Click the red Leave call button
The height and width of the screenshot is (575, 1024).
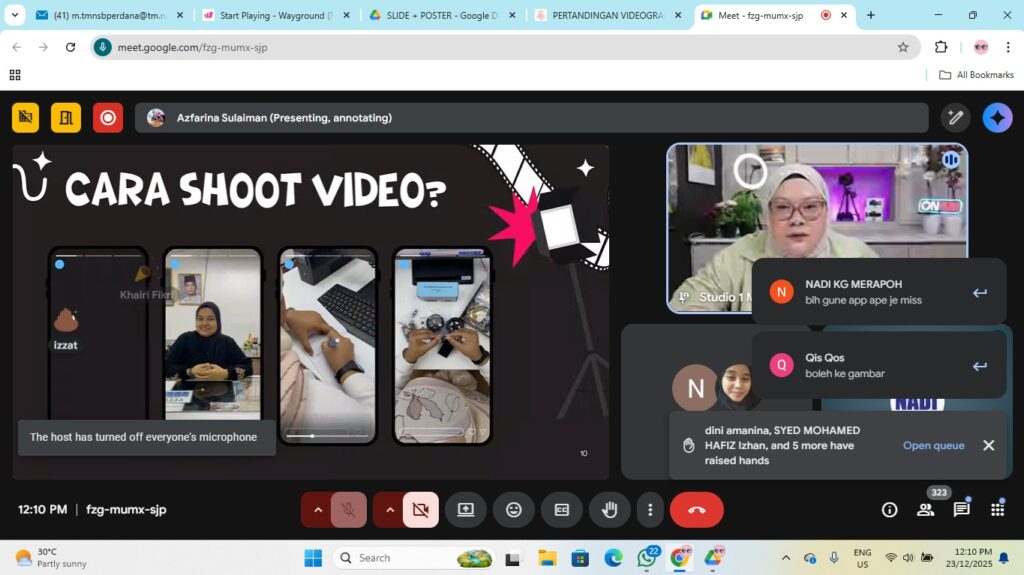click(696, 510)
